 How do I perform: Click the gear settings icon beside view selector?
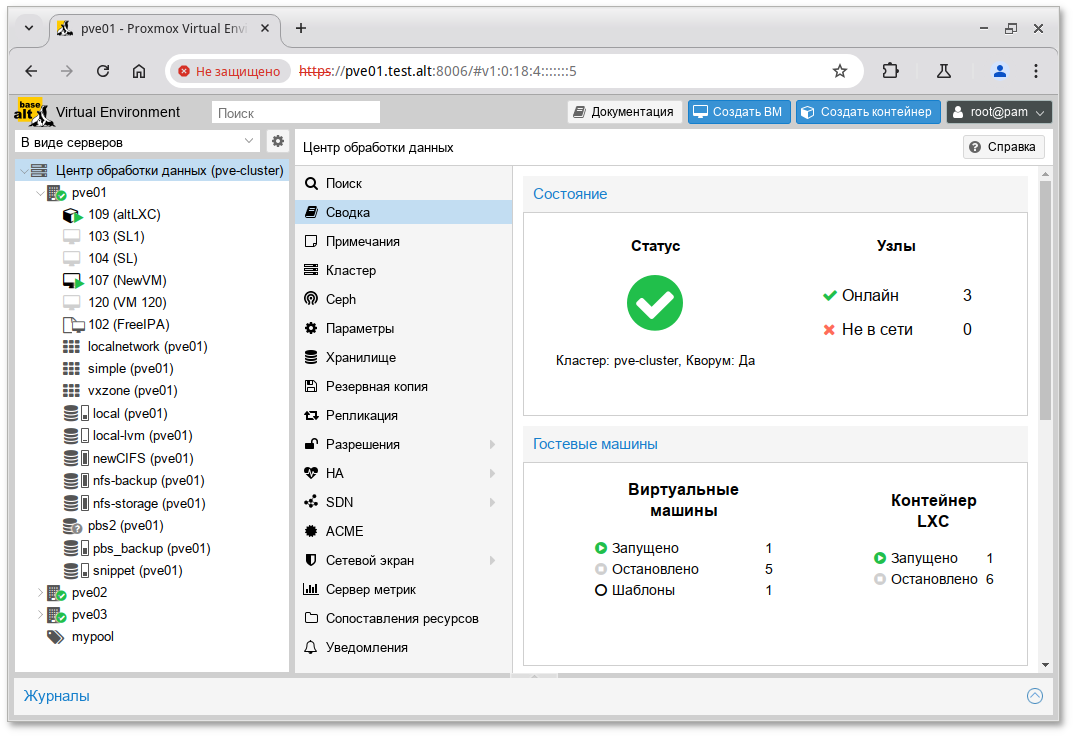click(x=278, y=142)
